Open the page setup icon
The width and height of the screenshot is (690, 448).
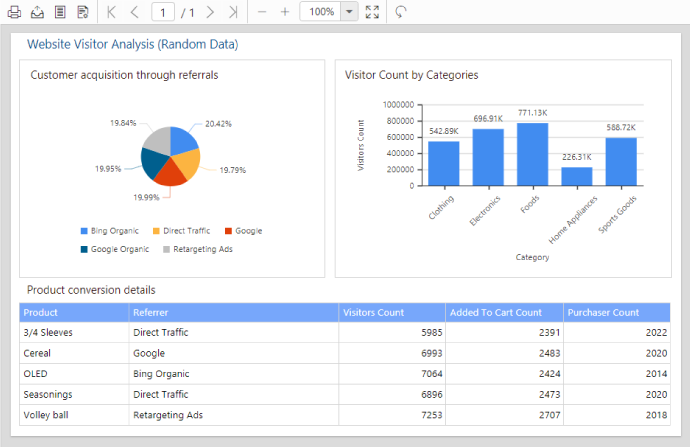tap(83, 12)
